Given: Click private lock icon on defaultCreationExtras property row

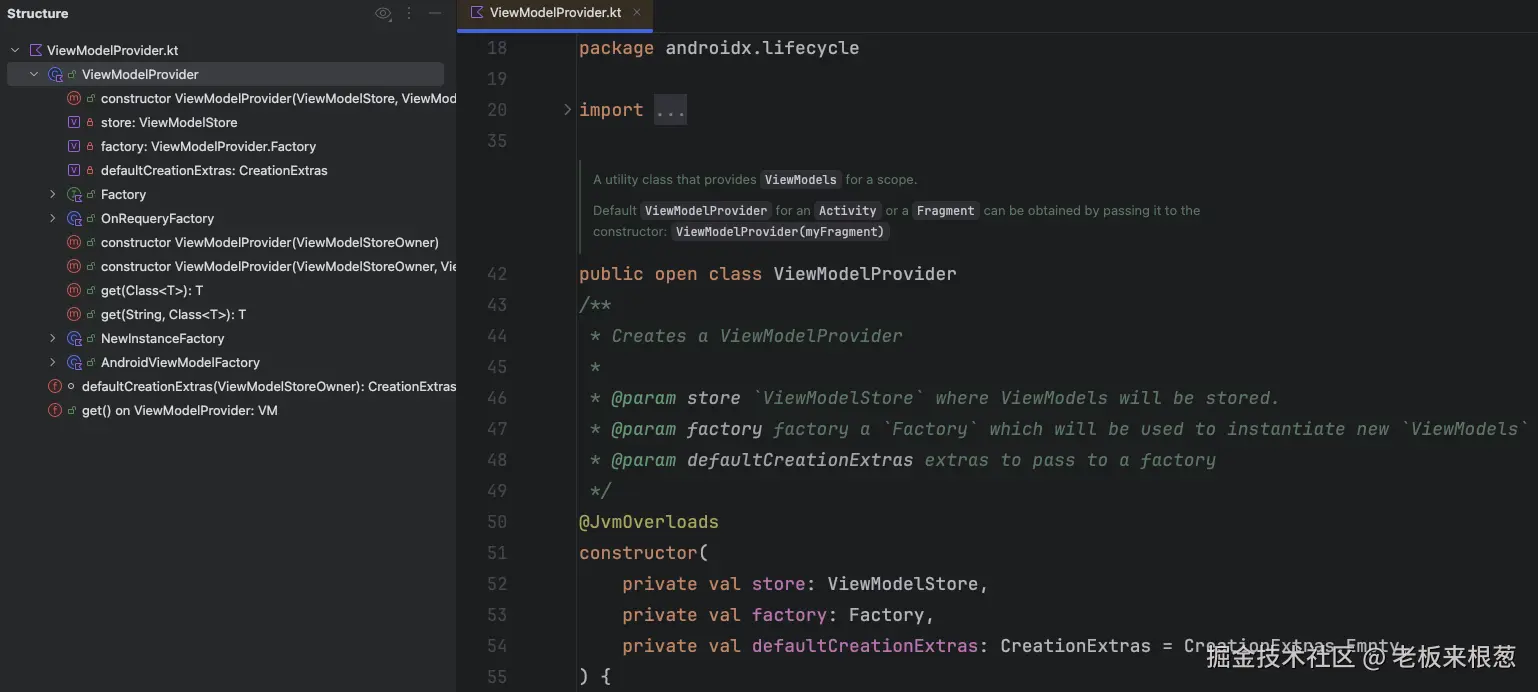Looking at the screenshot, I should pyautogui.click(x=90, y=170).
